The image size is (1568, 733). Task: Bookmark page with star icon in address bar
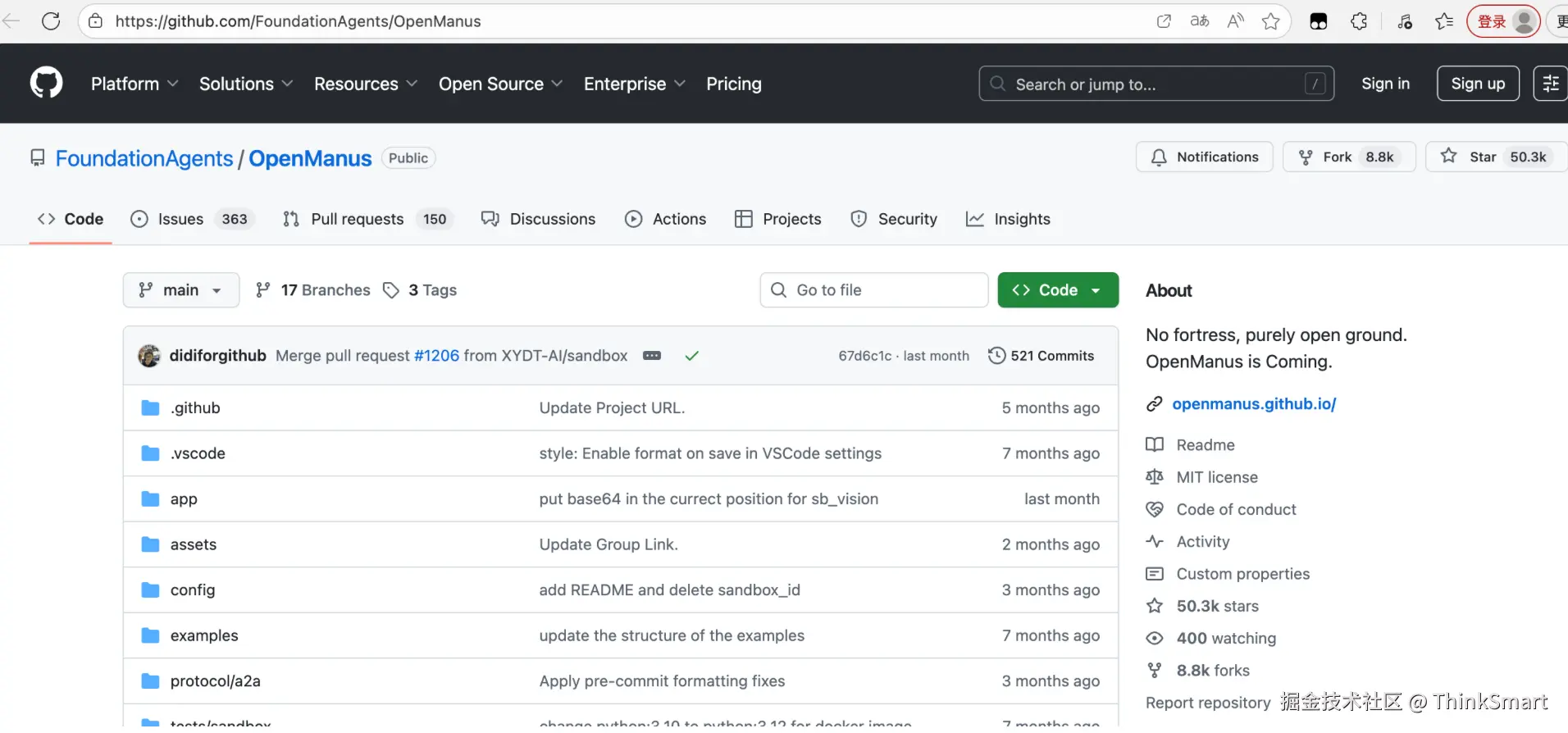pos(1270,21)
